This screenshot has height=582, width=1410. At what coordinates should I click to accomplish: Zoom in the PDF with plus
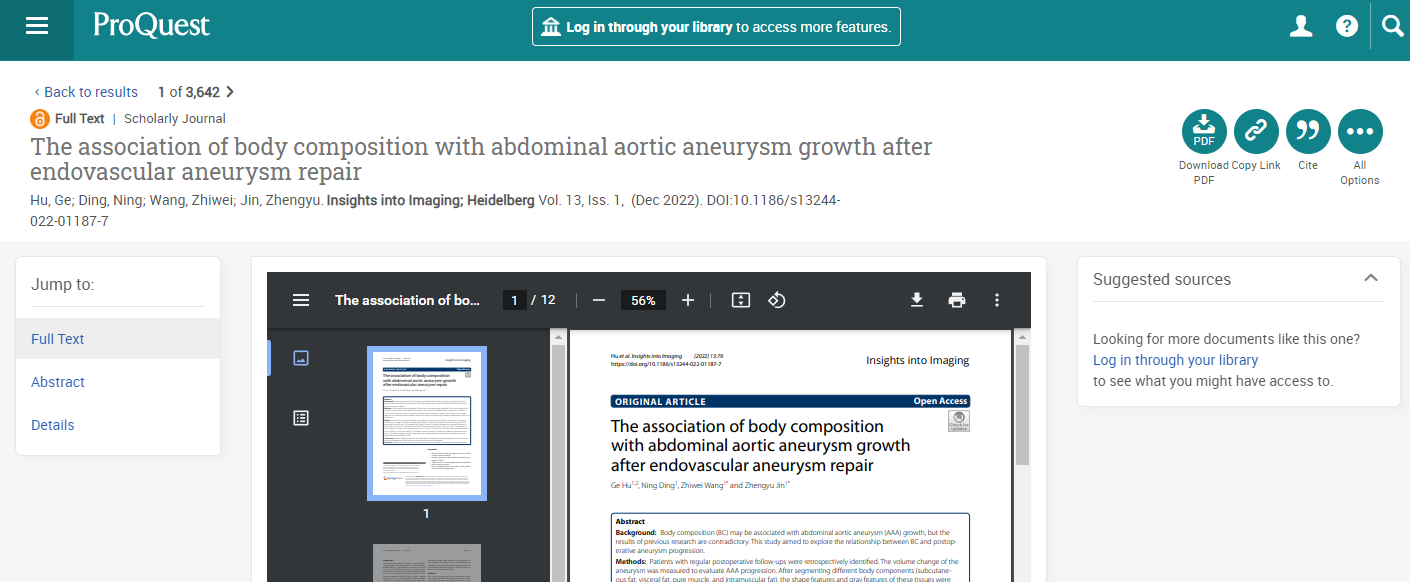coord(688,300)
